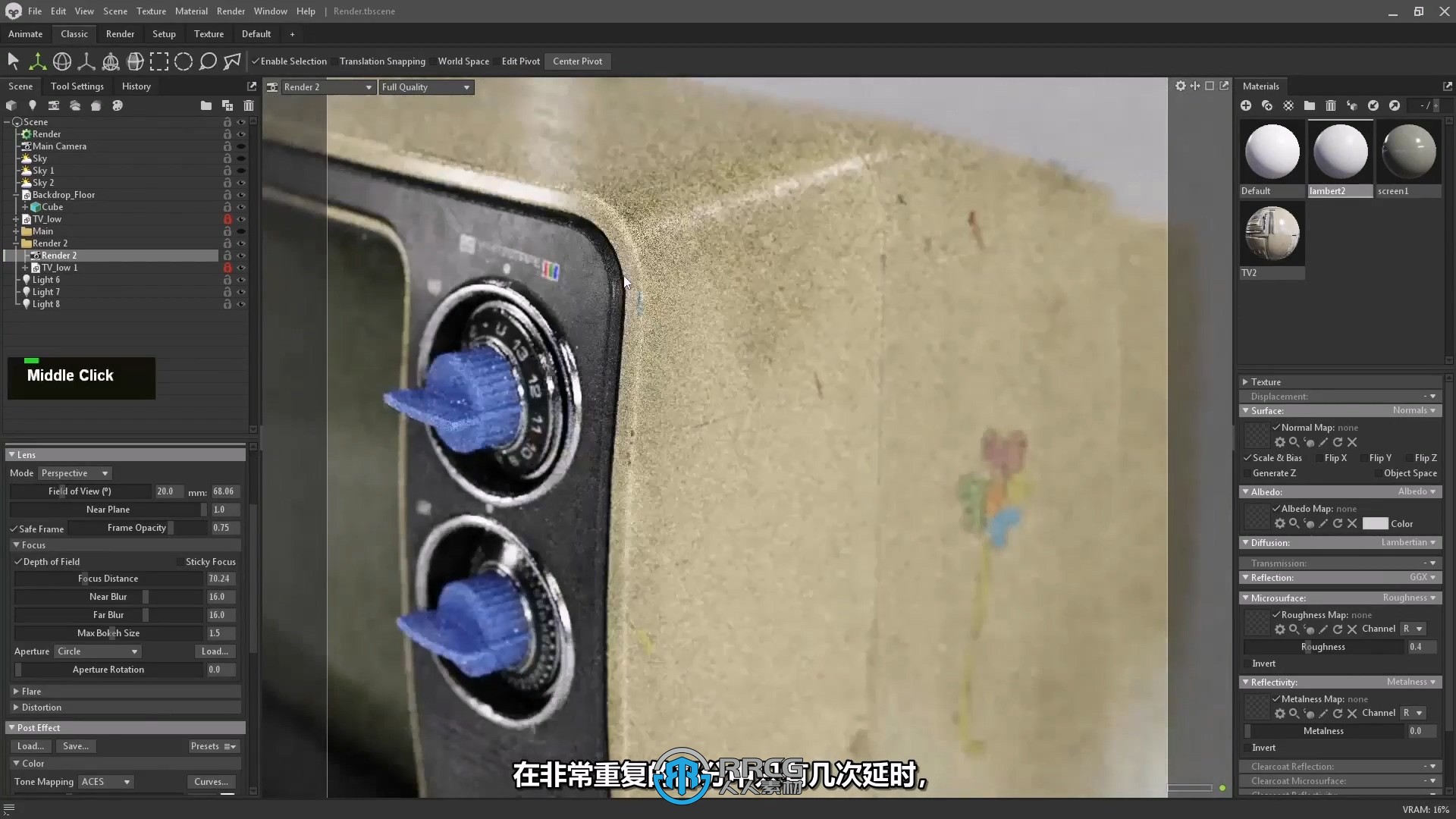Enable Sticky Focus checkbox
The image size is (1456, 819).
180,562
